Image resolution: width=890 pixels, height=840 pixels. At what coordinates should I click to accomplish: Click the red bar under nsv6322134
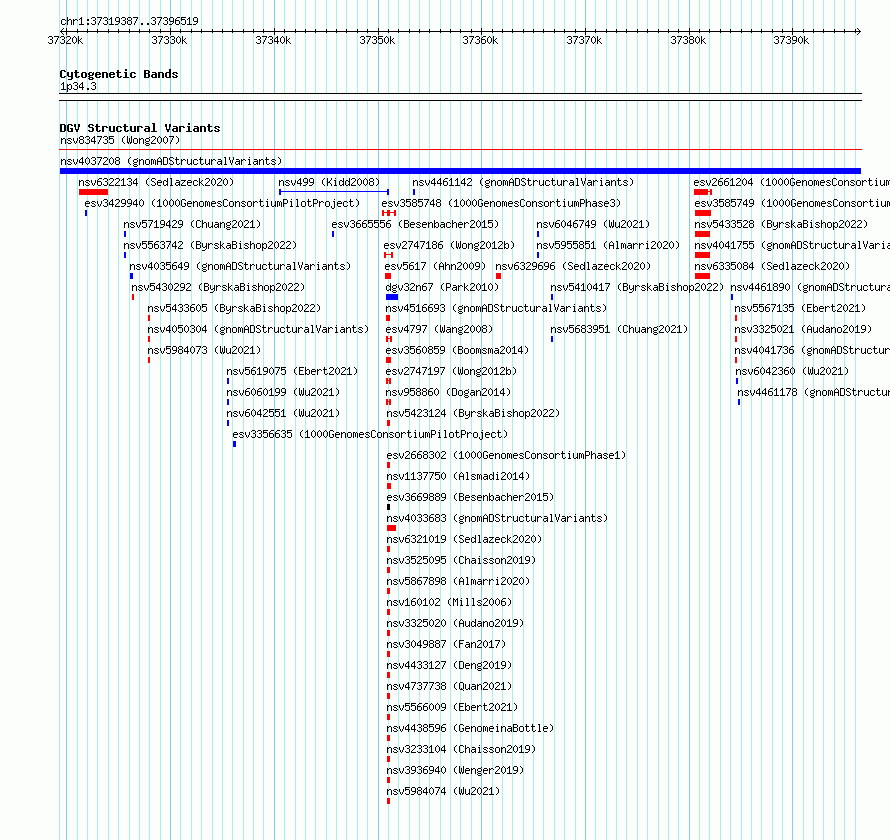(94, 192)
